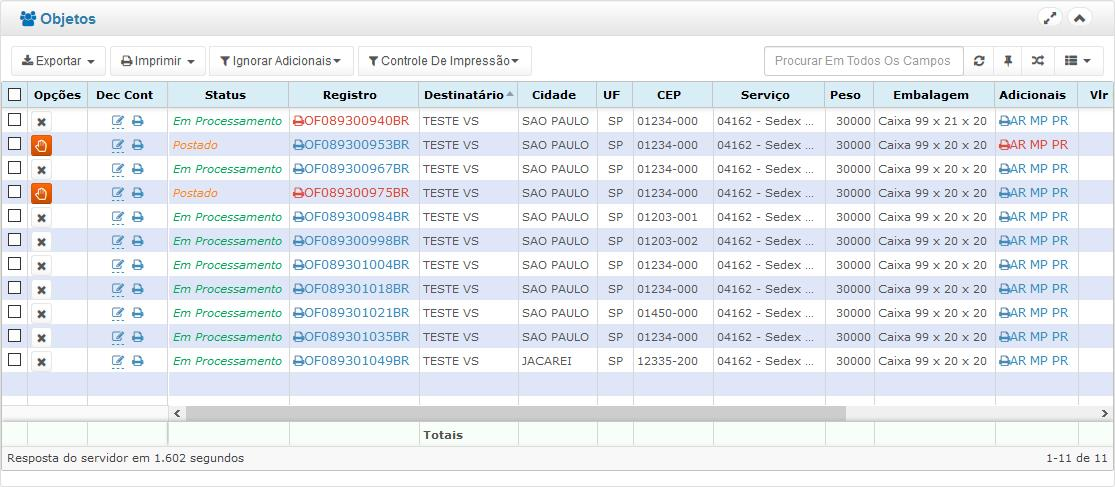Open the Ignorar Adicionais filter menu
Viewport: 1119px width, 488px height.
281,61
